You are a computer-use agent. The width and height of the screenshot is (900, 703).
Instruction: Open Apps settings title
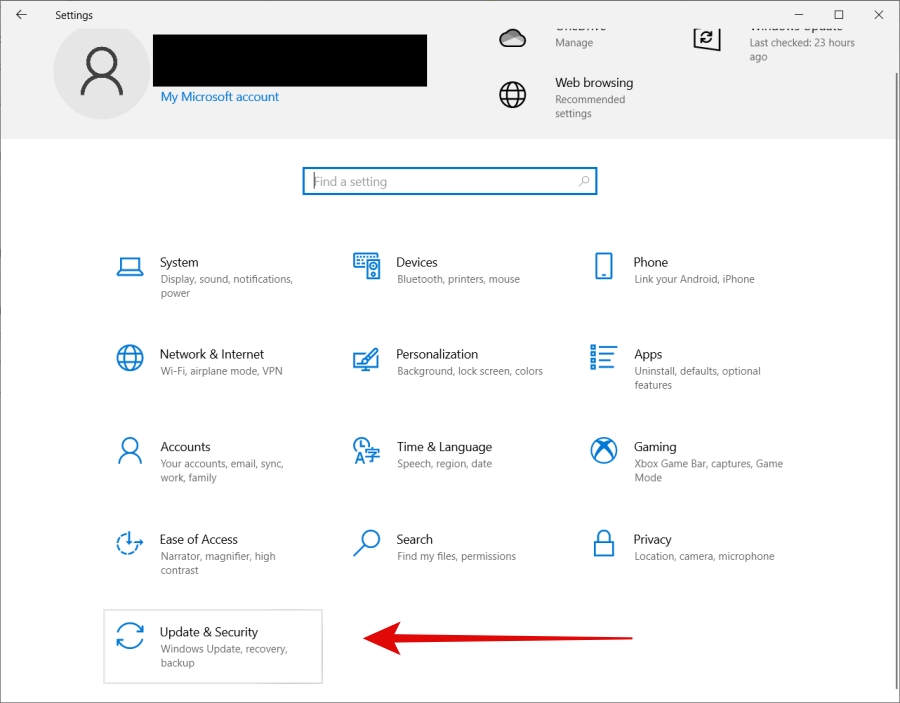point(648,355)
